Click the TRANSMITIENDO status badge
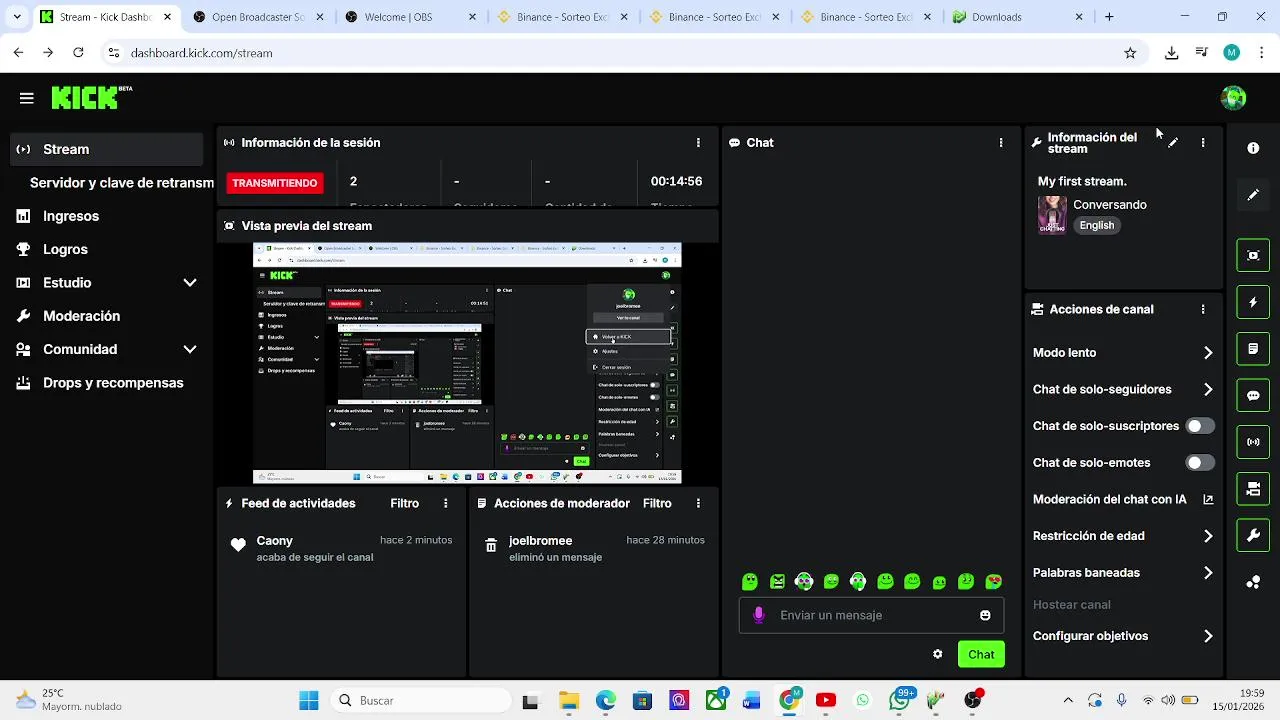1280x720 pixels. (x=275, y=183)
